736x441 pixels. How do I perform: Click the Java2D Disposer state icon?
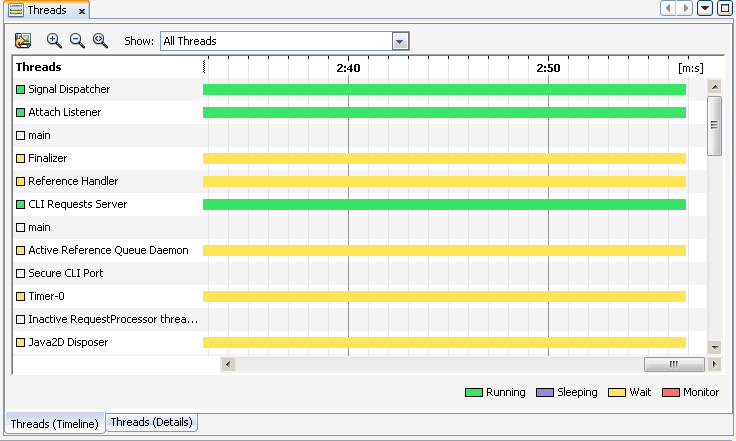pyautogui.click(x=20, y=342)
